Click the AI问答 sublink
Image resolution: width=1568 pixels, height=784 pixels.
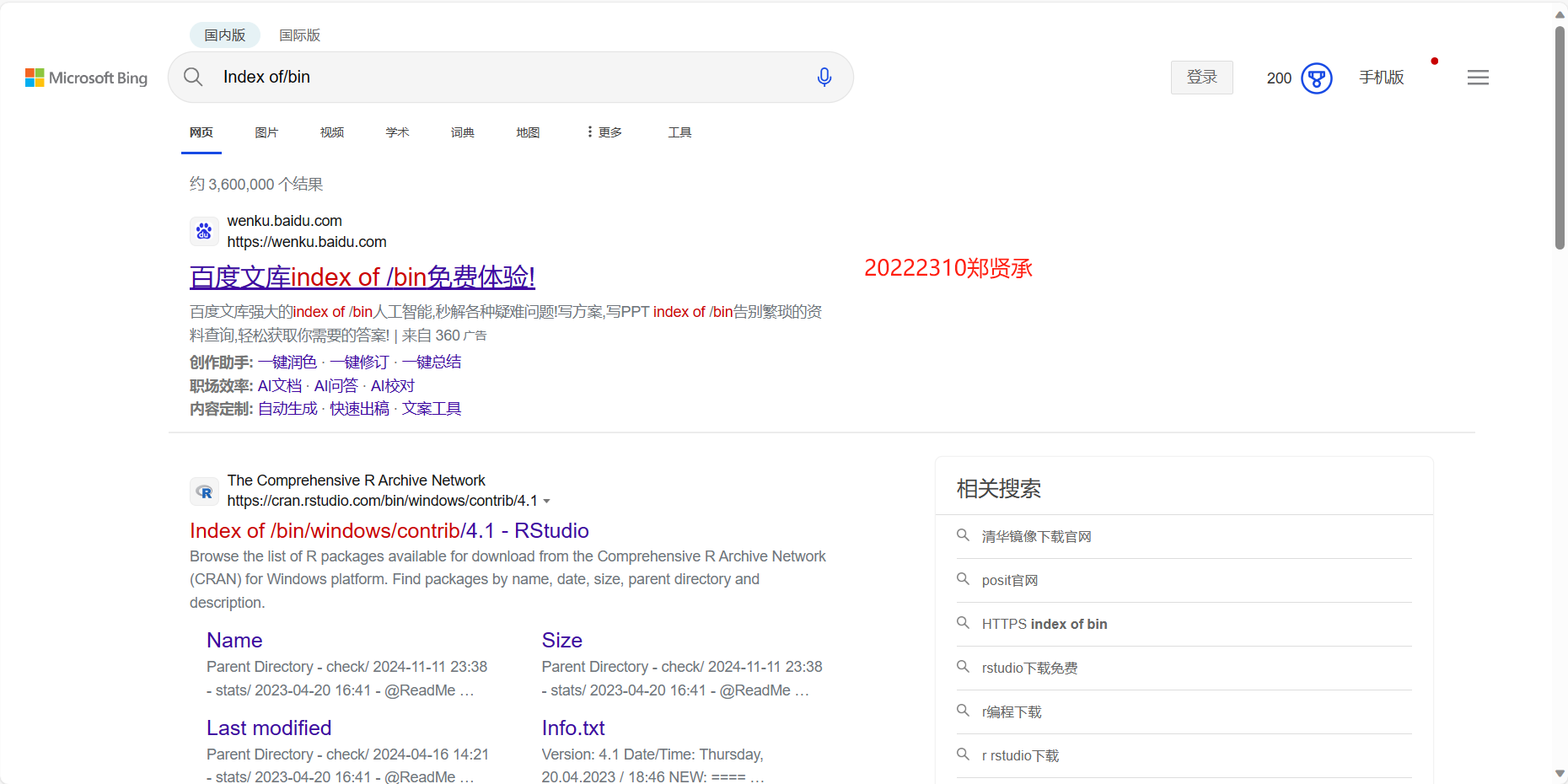tap(336, 385)
